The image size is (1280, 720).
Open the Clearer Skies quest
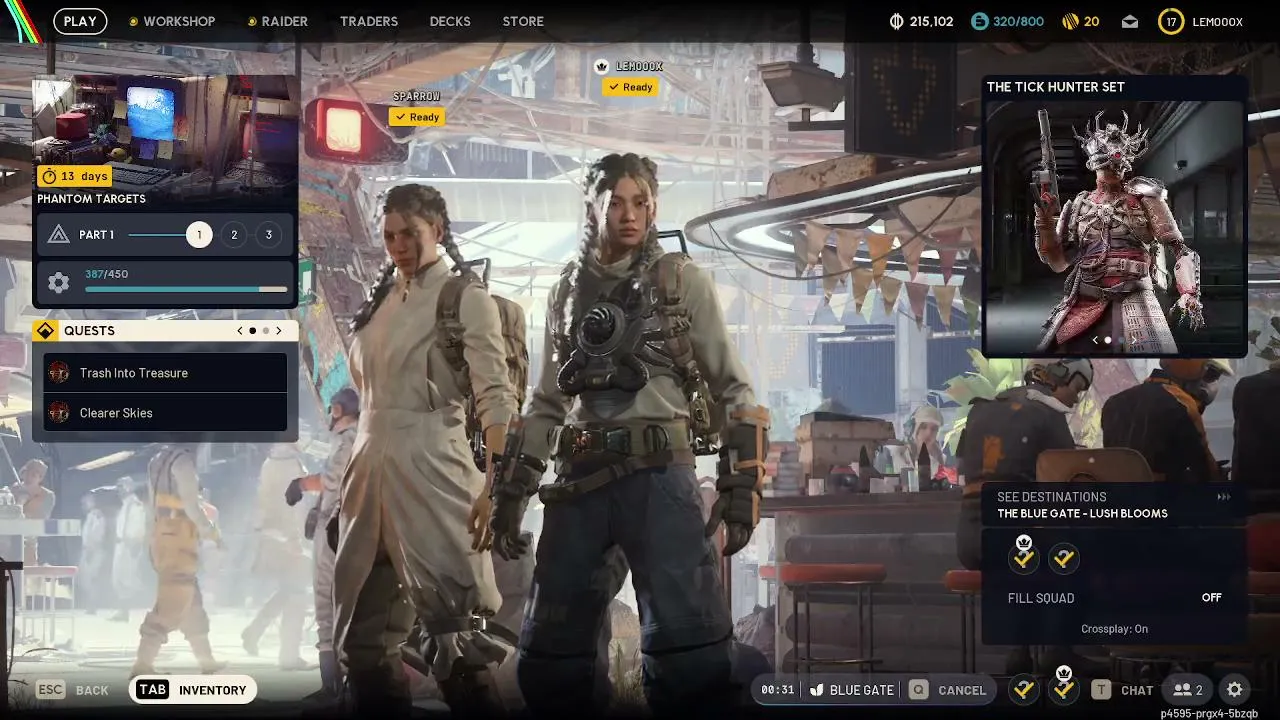165,413
